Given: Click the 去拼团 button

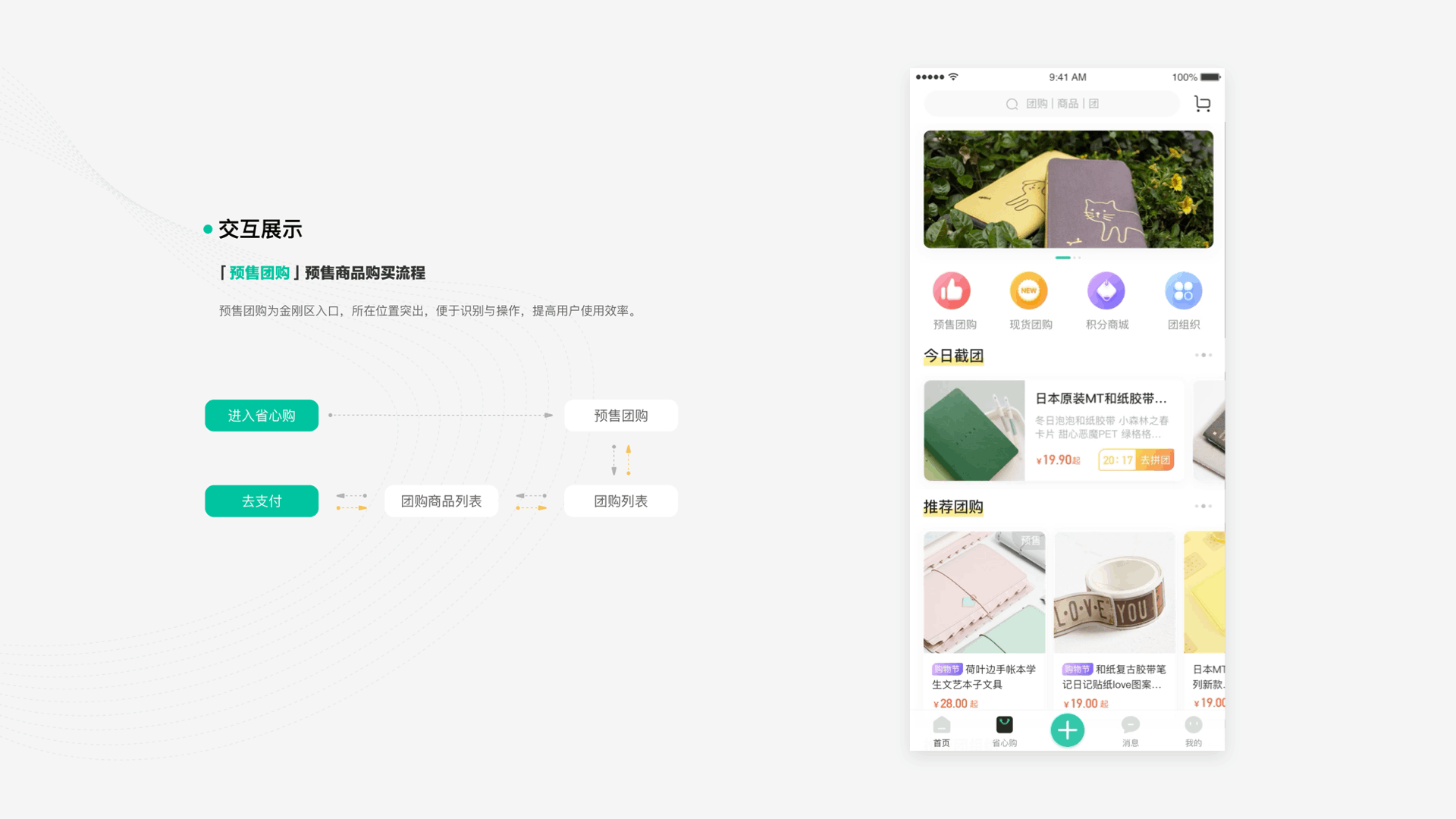Looking at the screenshot, I should coord(1155,460).
